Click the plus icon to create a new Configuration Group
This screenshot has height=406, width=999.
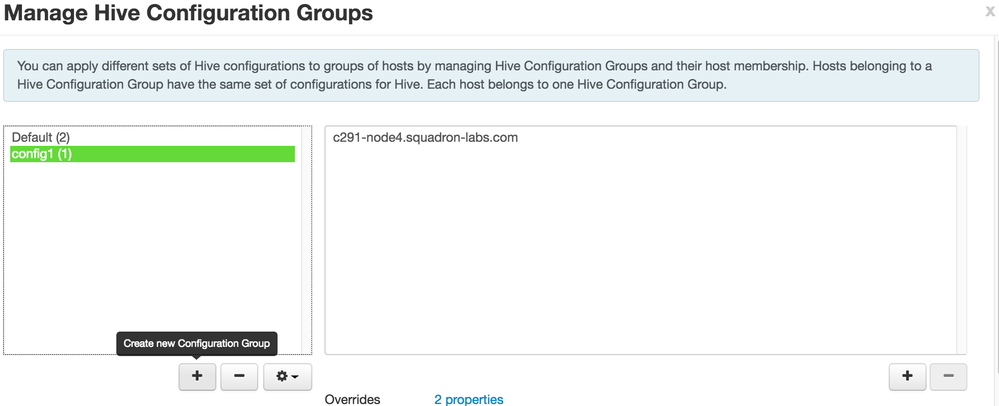pyautogui.click(x=197, y=376)
